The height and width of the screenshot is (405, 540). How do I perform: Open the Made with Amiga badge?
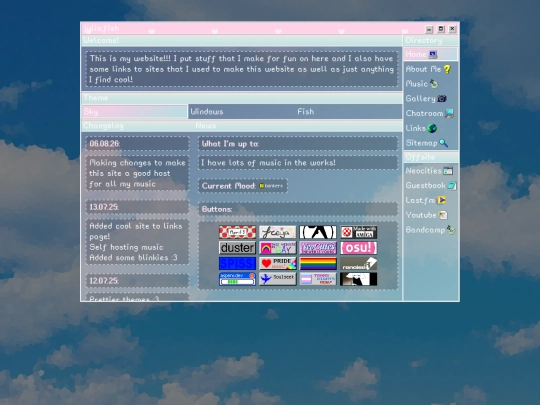359,232
